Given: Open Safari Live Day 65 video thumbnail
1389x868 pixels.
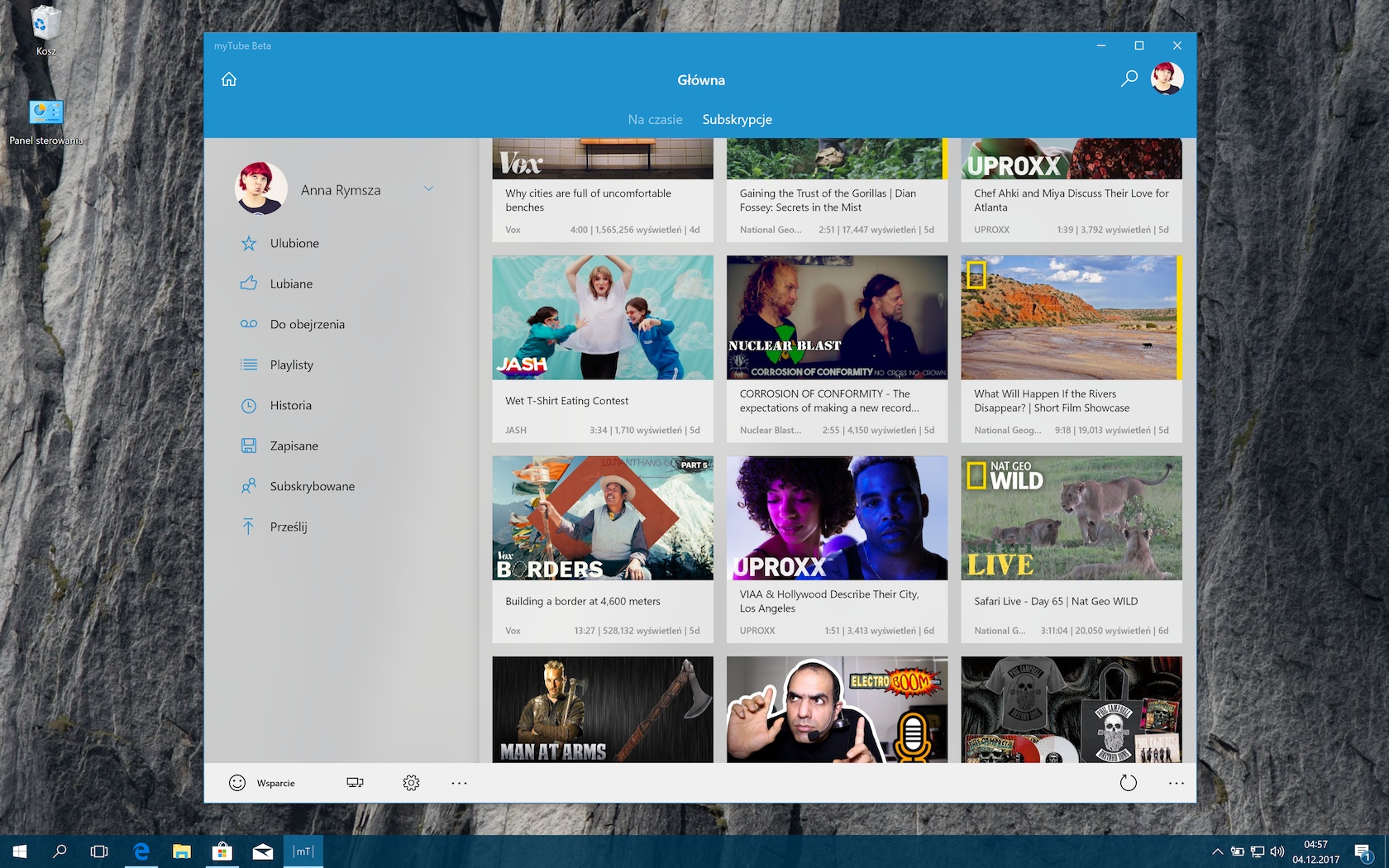Looking at the screenshot, I should [x=1071, y=518].
